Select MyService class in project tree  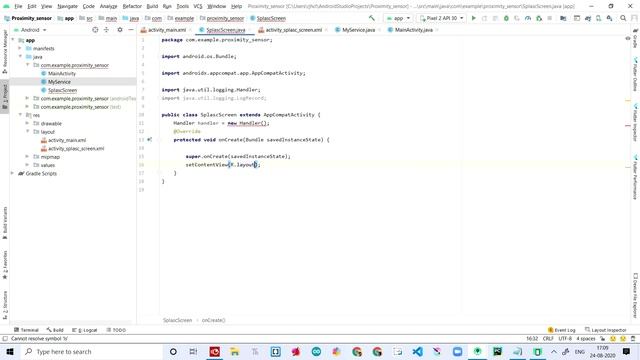pos(59,82)
